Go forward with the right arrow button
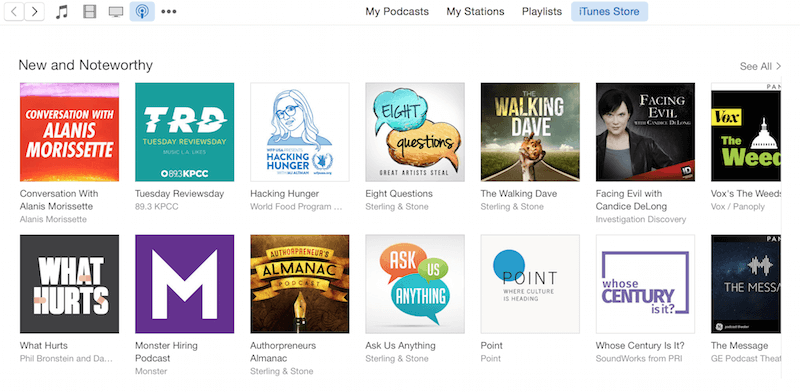The width and height of the screenshot is (800, 392). coord(34,12)
